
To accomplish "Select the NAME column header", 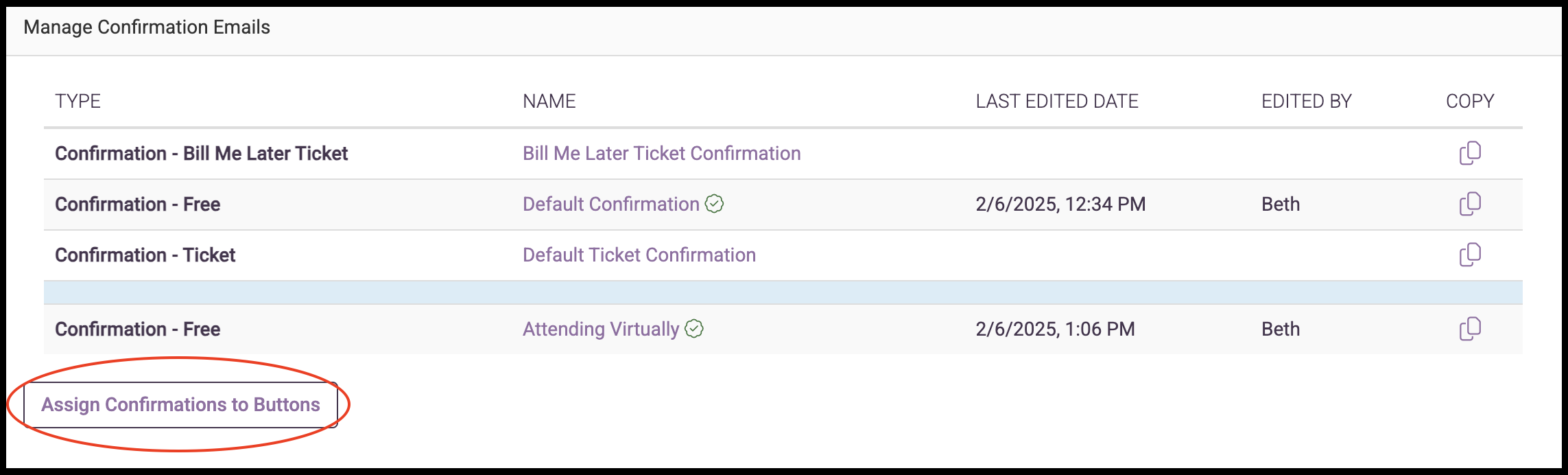I will click(549, 101).
